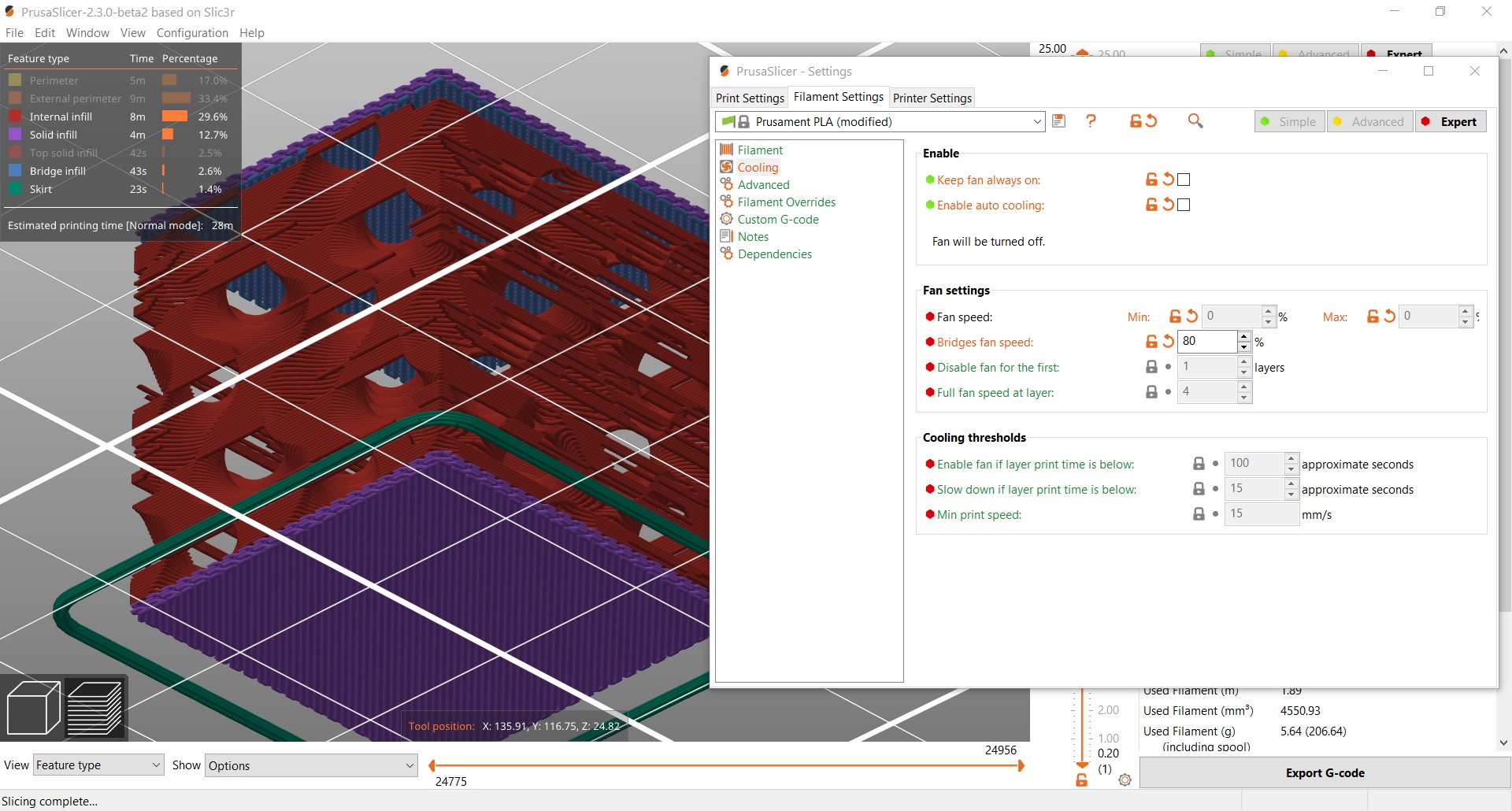Select Advanced mode in Settings window

point(1369,121)
